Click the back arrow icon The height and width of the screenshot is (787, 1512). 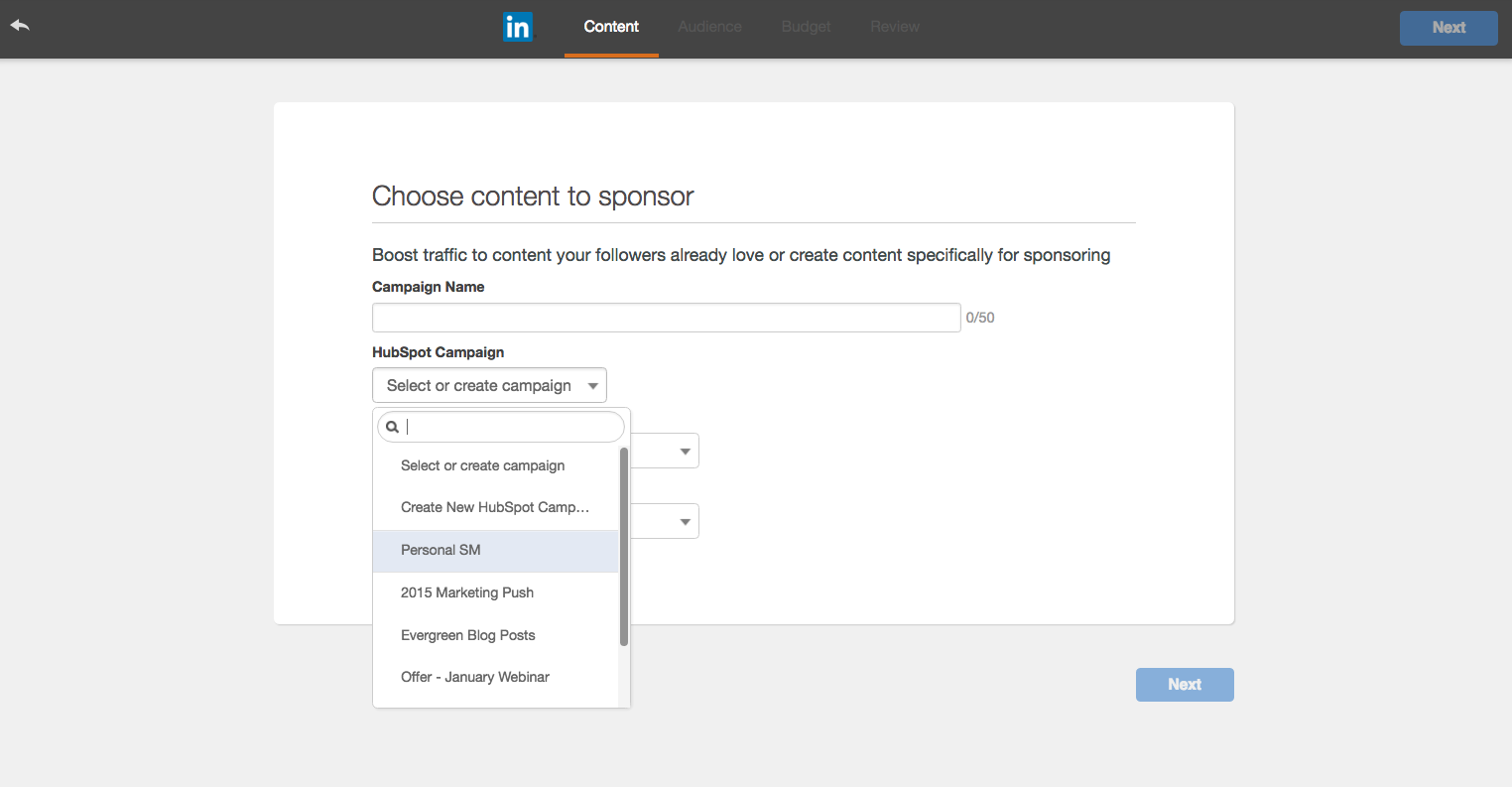pos(20,26)
